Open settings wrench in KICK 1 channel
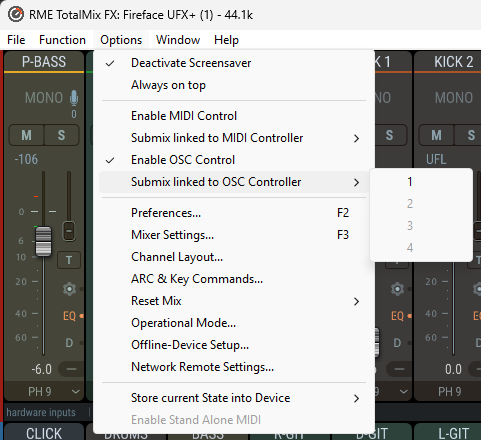481x440 pixels. coord(397,289)
